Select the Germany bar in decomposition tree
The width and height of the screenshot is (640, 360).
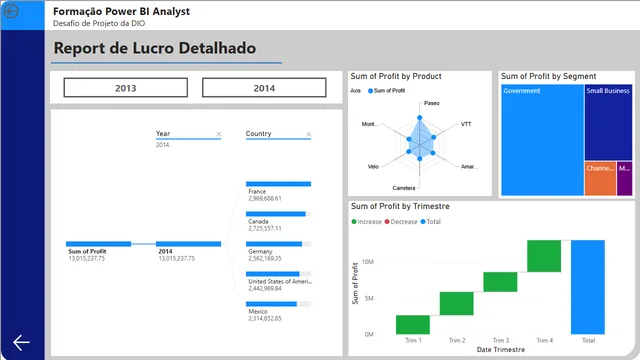coord(278,244)
